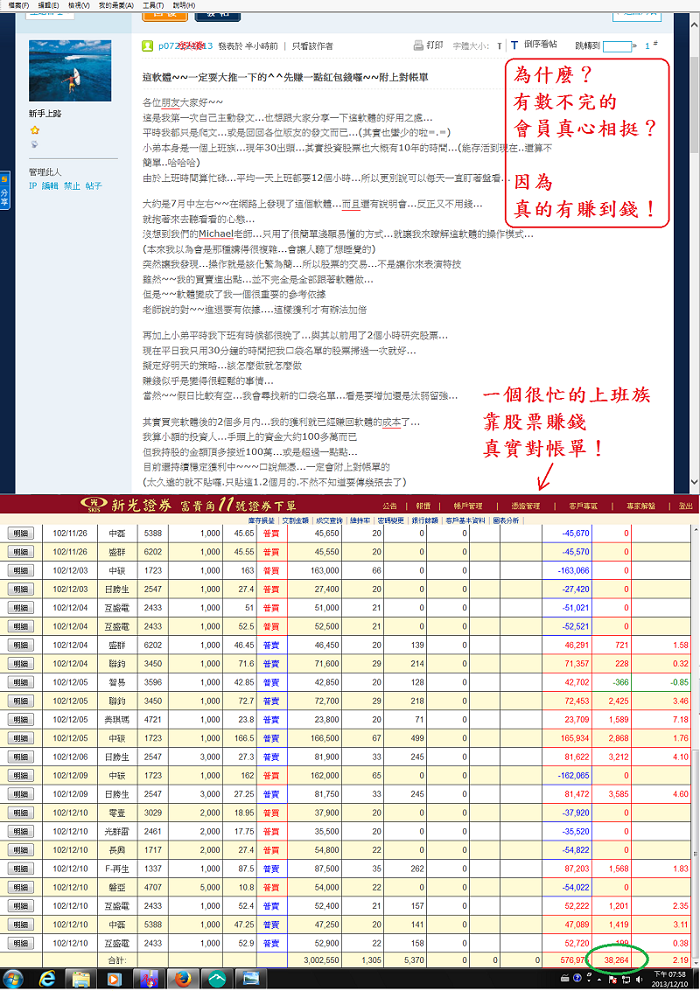Choose the small T font size
Screen dimensions: 700x991
(x=499, y=46)
